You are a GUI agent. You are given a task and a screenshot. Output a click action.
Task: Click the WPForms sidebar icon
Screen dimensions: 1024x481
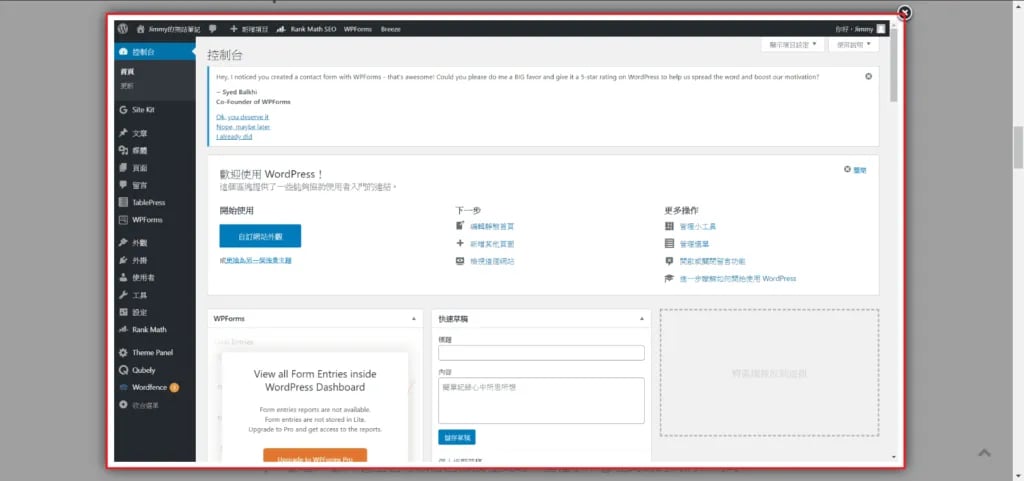click(x=123, y=220)
